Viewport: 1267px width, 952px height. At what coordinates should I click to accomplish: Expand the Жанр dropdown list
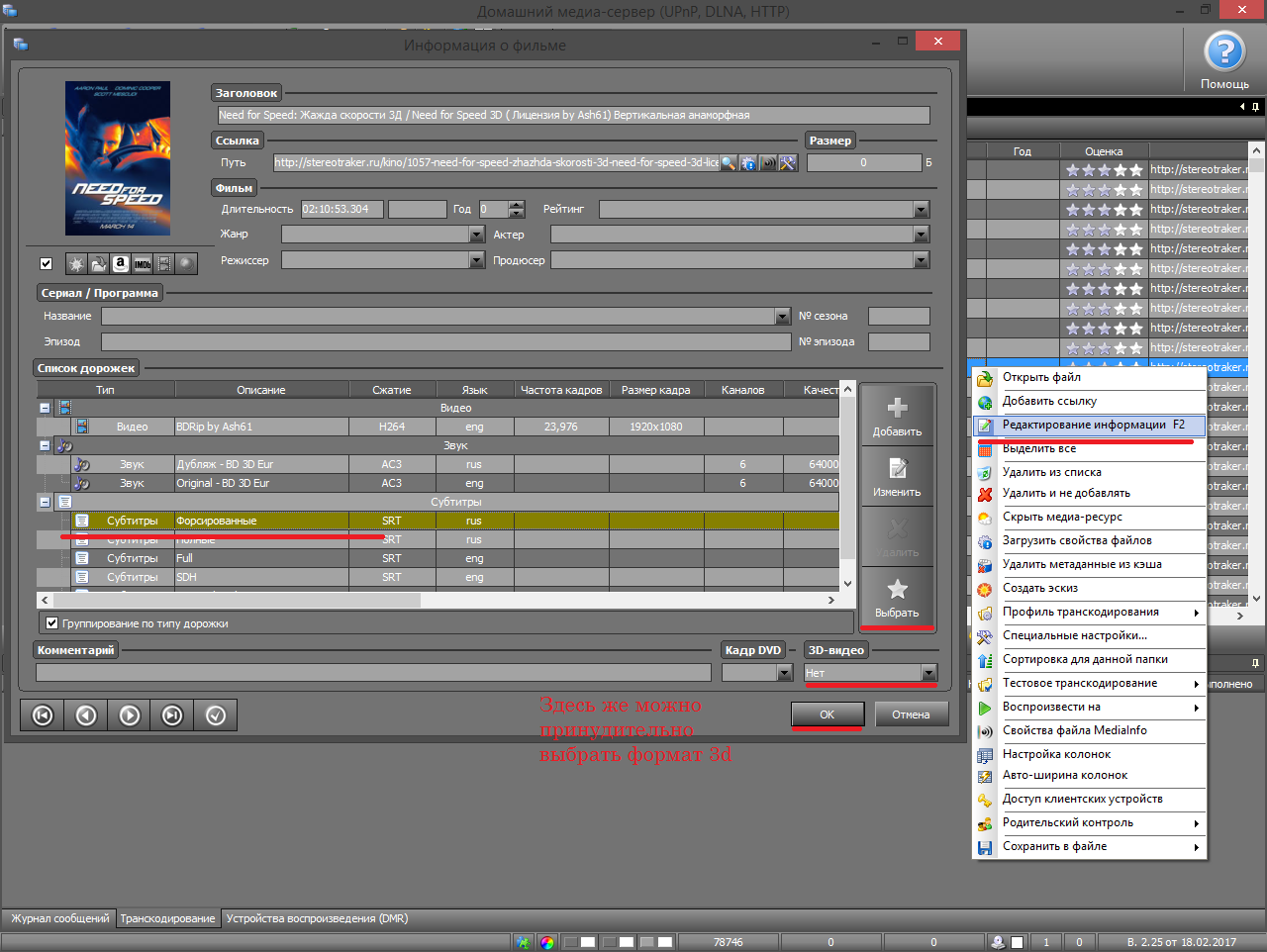pyautogui.click(x=476, y=235)
